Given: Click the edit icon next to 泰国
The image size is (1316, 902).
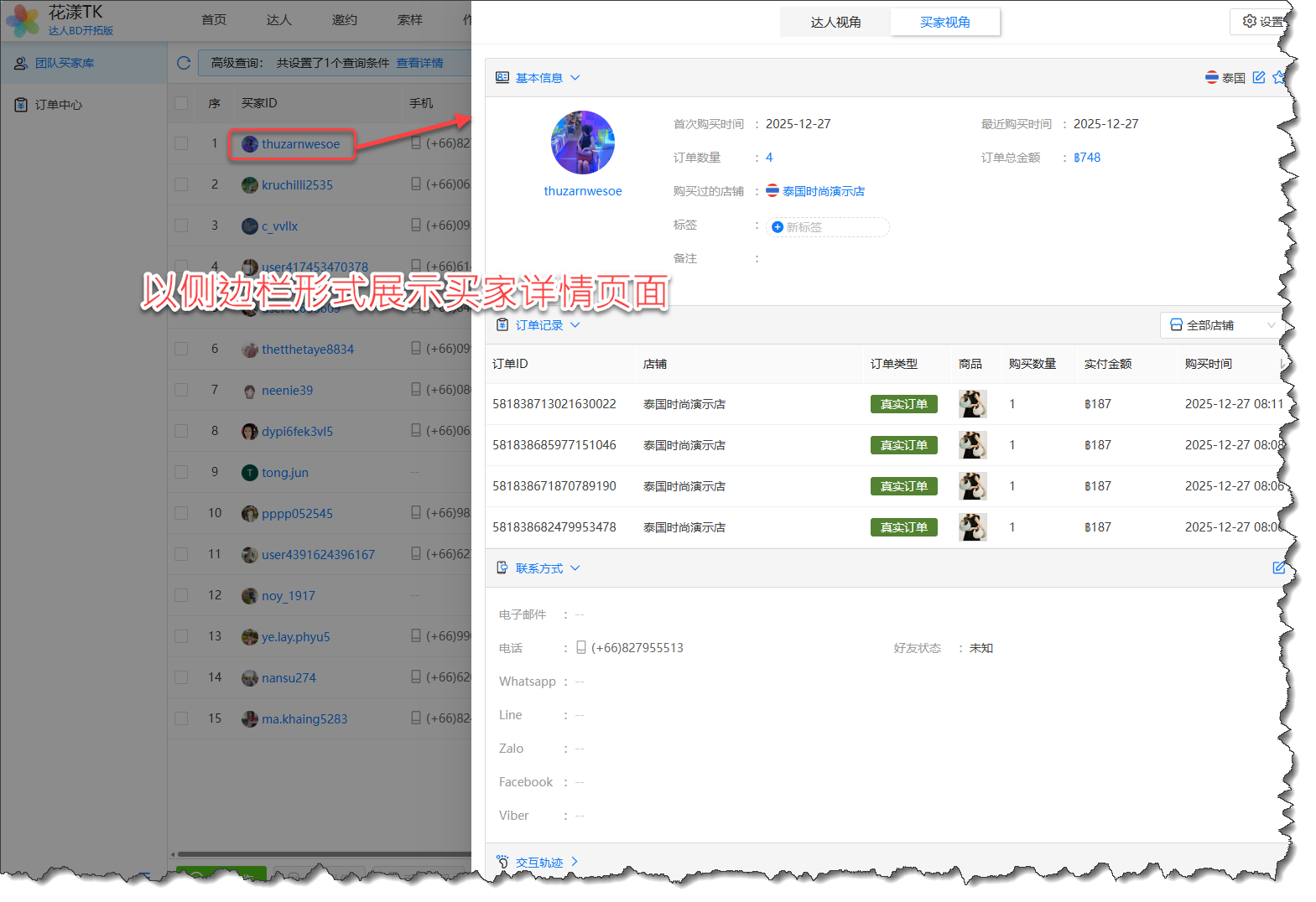Looking at the screenshot, I should 1258,77.
